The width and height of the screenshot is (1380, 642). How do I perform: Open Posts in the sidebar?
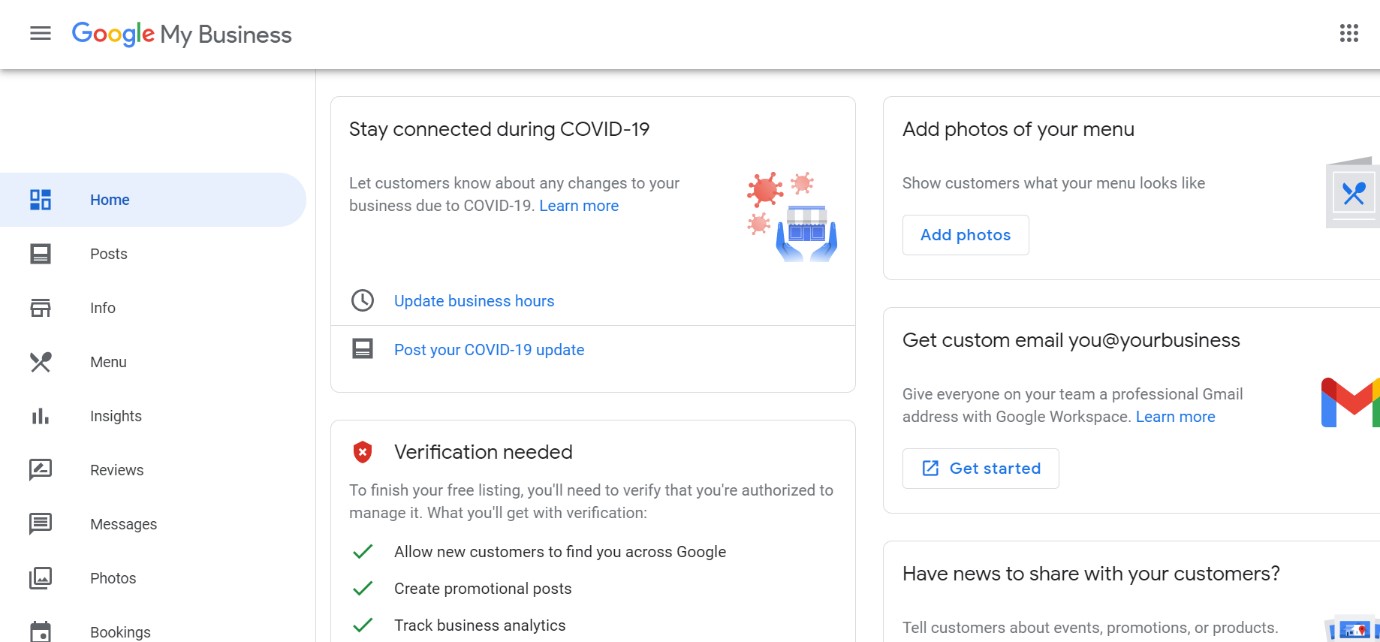pyautogui.click(x=153, y=254)
